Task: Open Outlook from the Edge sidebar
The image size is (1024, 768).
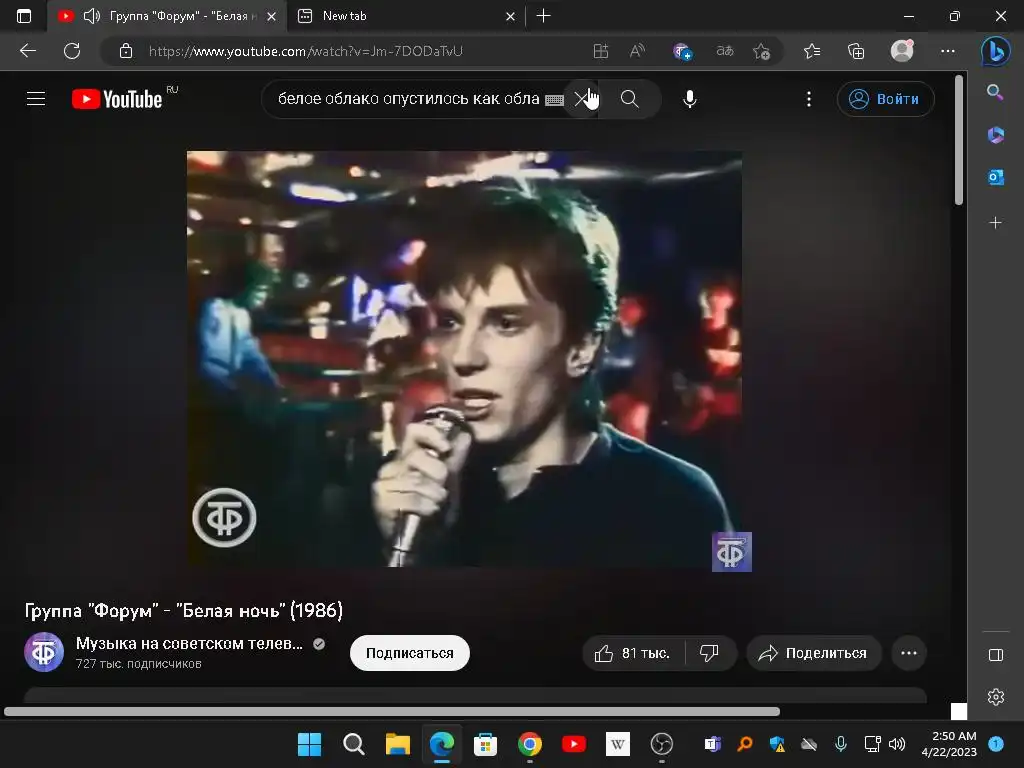Action: coord(995,177)
